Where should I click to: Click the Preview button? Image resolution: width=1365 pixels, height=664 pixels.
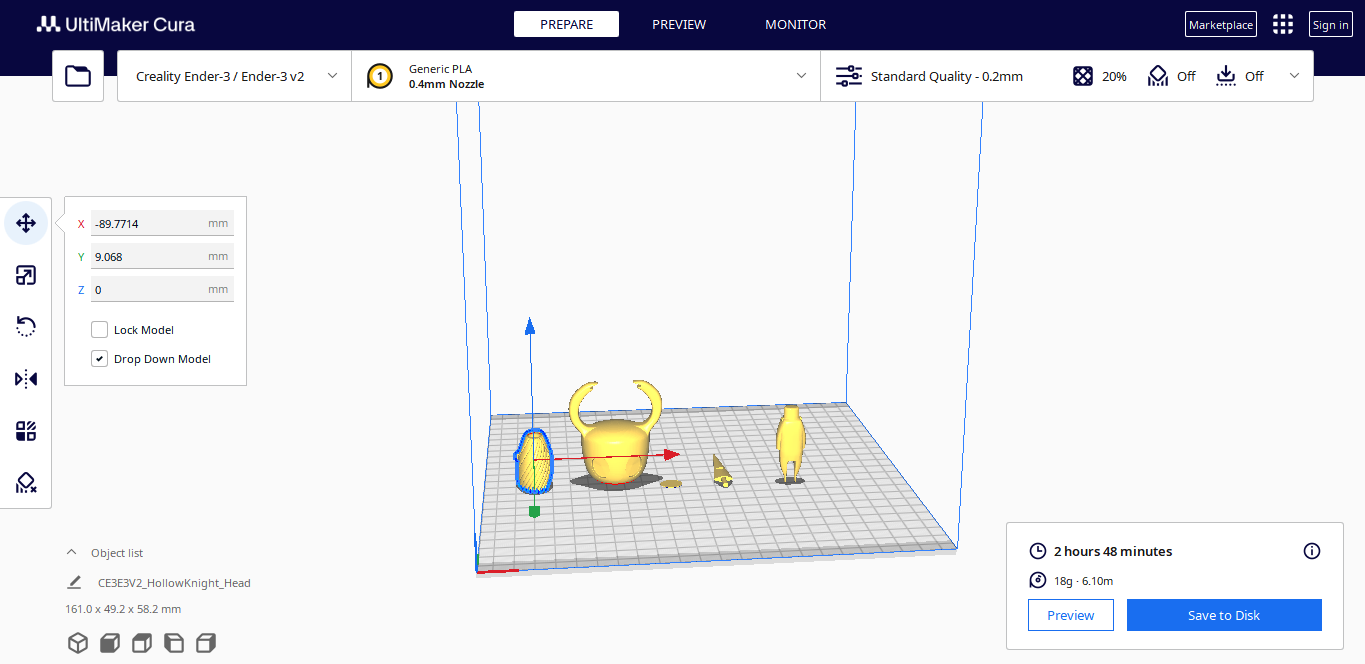click(x=1071, y=615)
